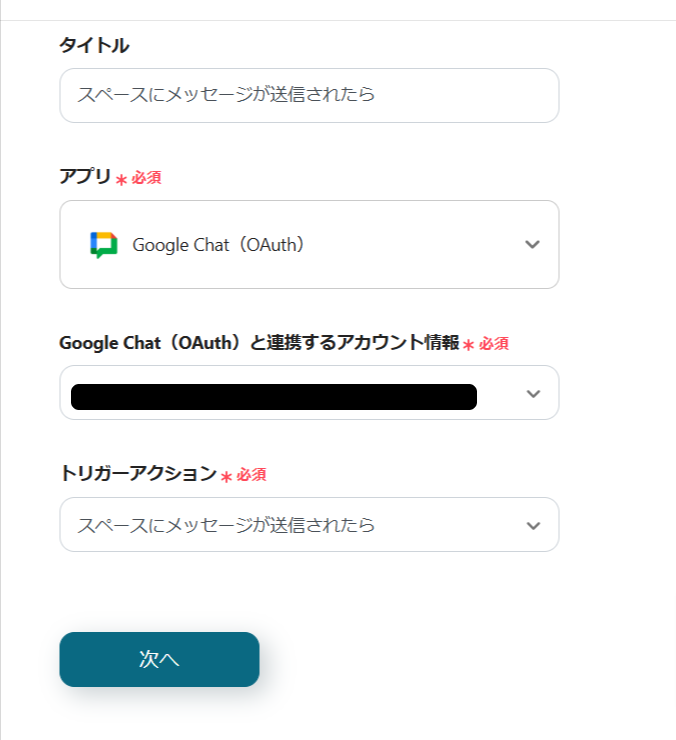676x740 pixels.
Task: Click the トリガーアクション field label
Action: (138, 474)
